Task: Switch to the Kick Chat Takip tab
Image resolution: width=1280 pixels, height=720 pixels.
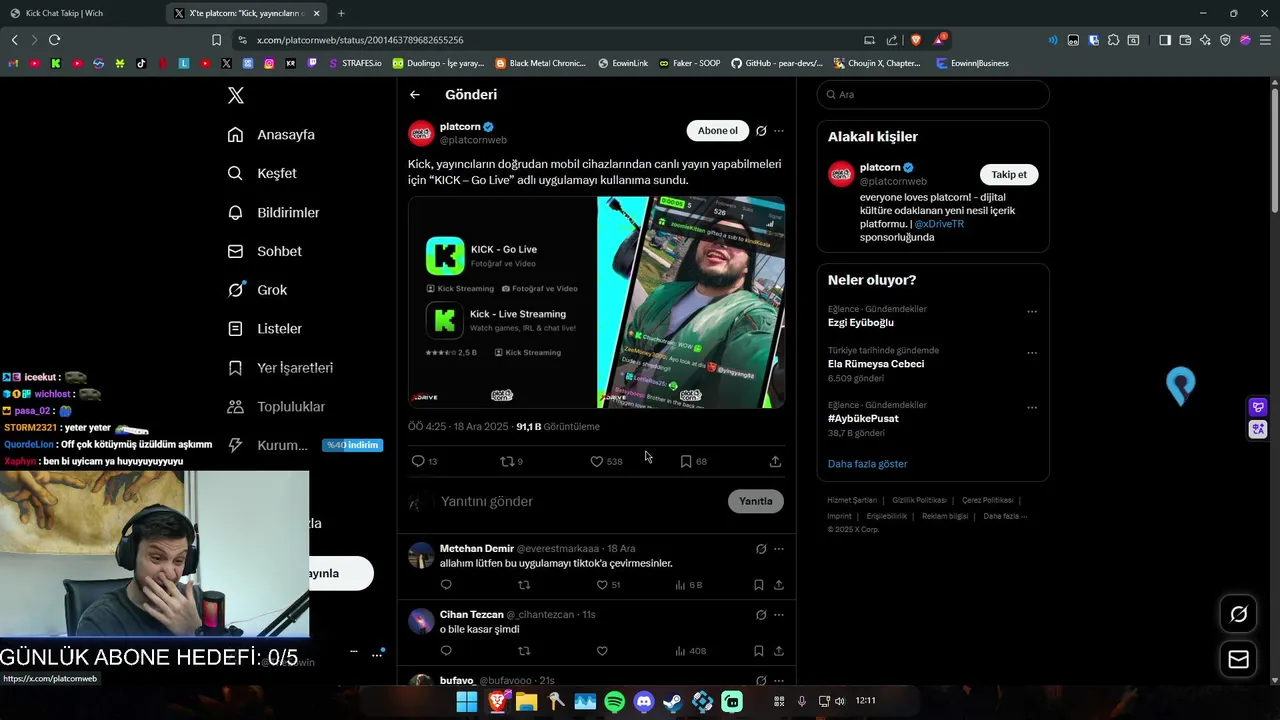Action: coord(81,13)
